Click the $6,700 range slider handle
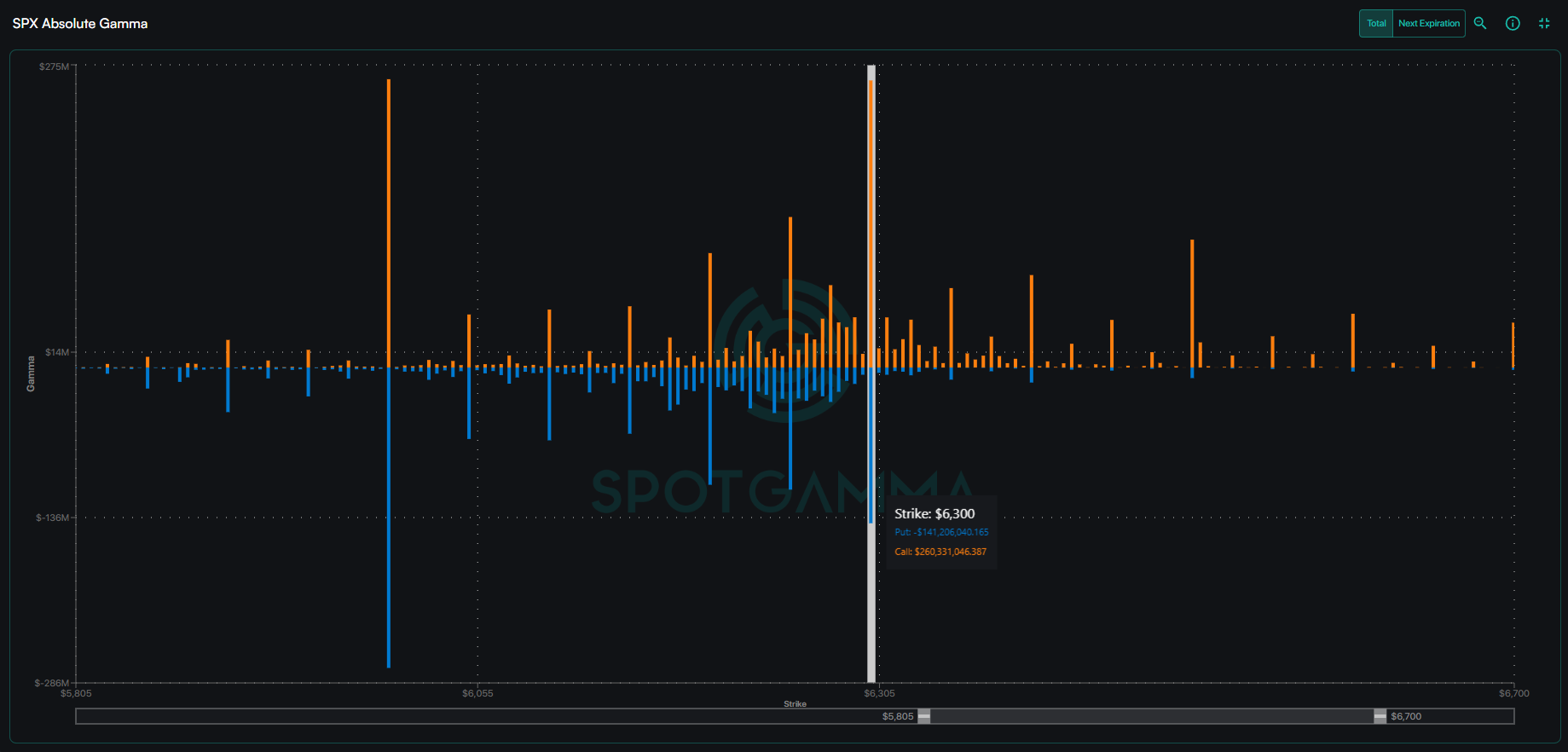Screen dimensions: 1568x752 [x=1380, y=716]
